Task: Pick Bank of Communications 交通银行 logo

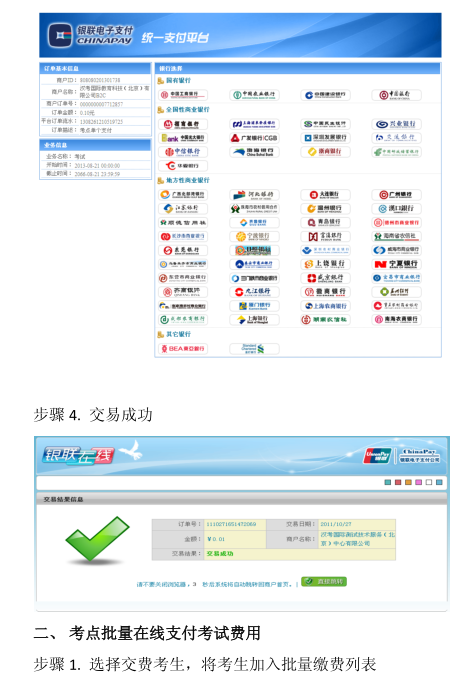Action: (x=396, y=138)
